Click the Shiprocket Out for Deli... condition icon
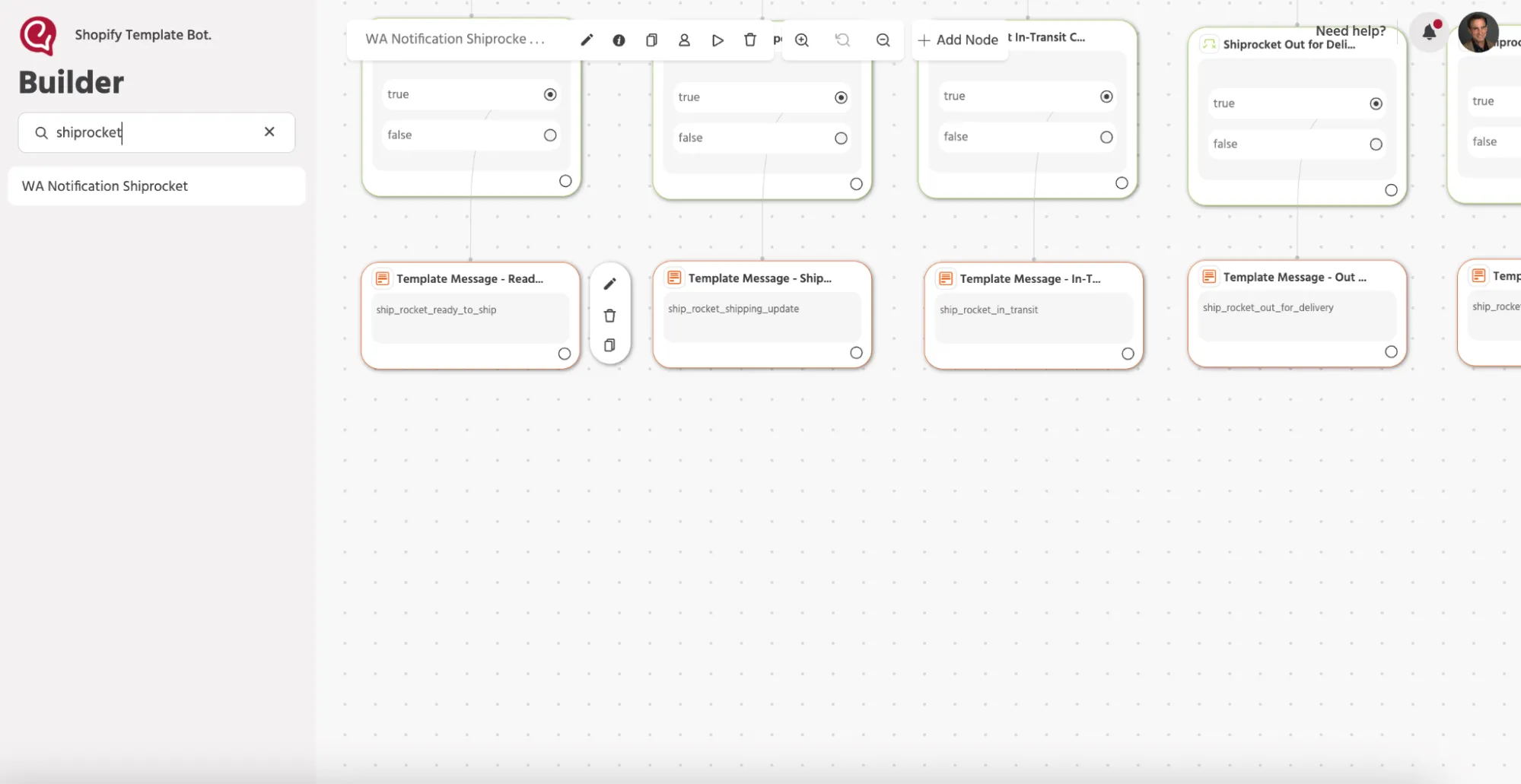 [1209, 44]
